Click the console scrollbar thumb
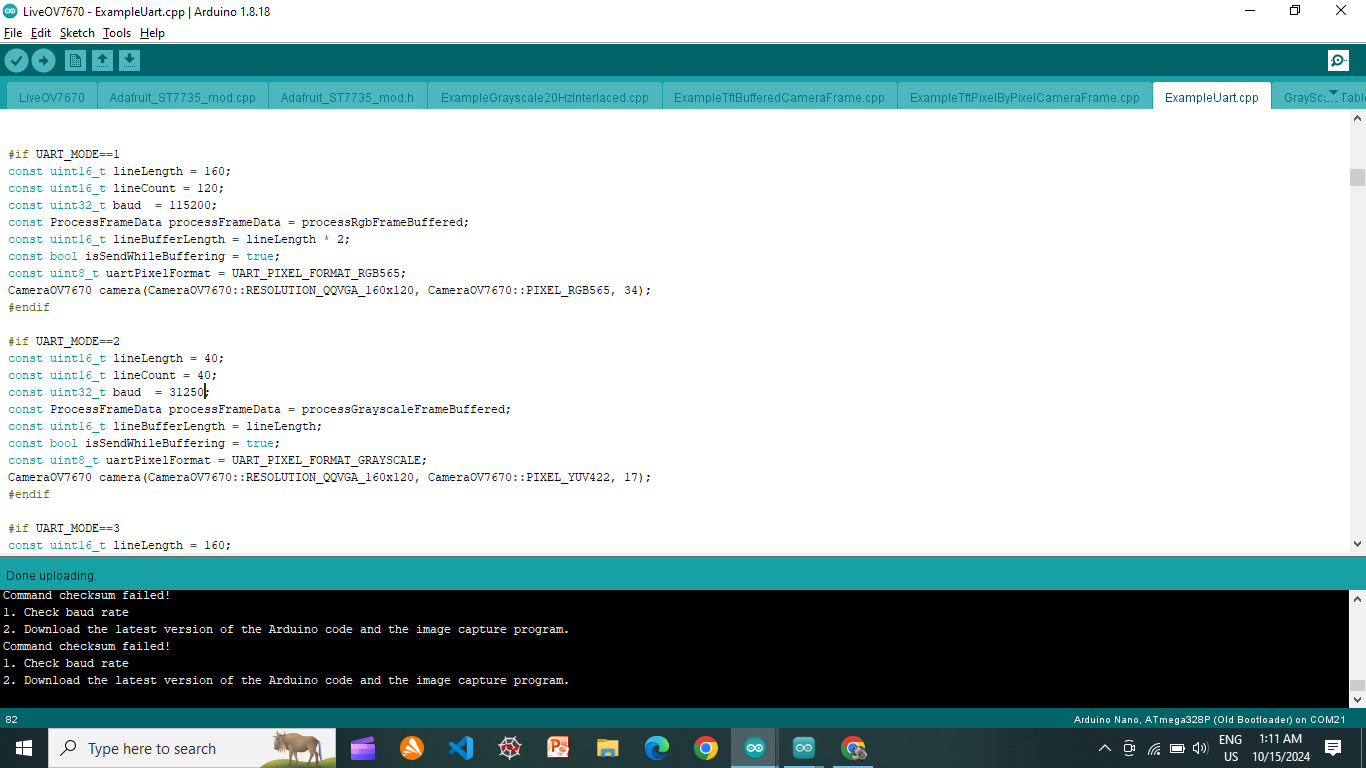The image size is (1366, 768). pos(1357,686)
